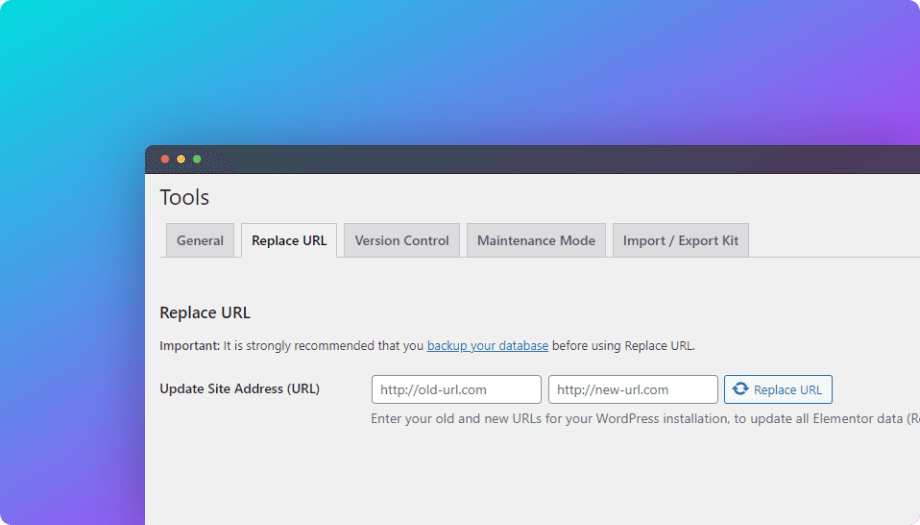
Task: Focus the http://new-url.com input field
Action: [633, 390]
